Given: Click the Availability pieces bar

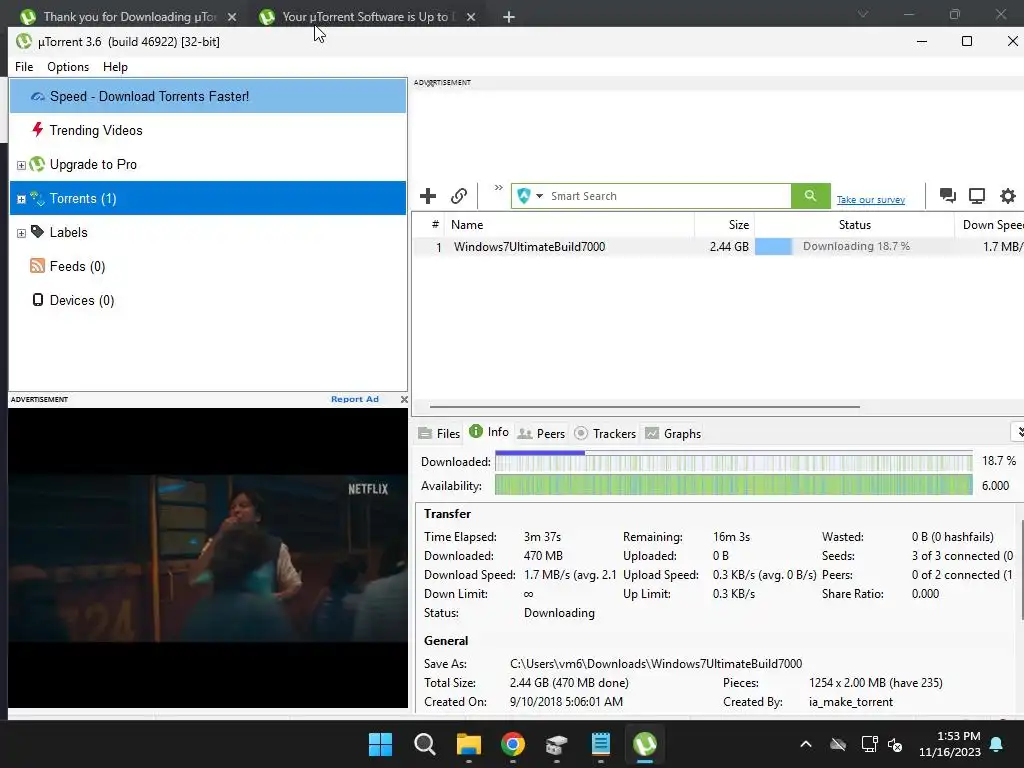Looking at the screenshot, I should [733, 485].
